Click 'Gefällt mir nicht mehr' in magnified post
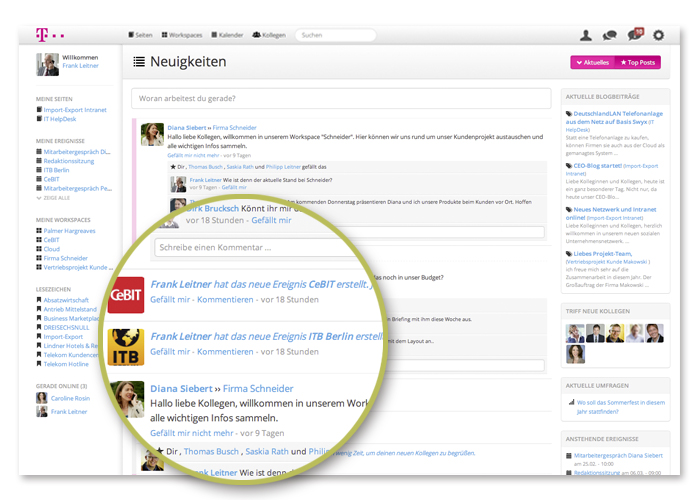700x500 pixels. click(192, 433)
